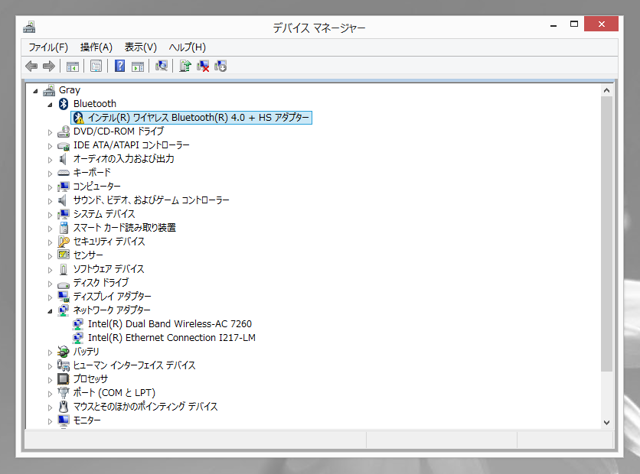Click the vertical scrollbar thumb
Screen dimensions: 640x474
pos(607,234)
